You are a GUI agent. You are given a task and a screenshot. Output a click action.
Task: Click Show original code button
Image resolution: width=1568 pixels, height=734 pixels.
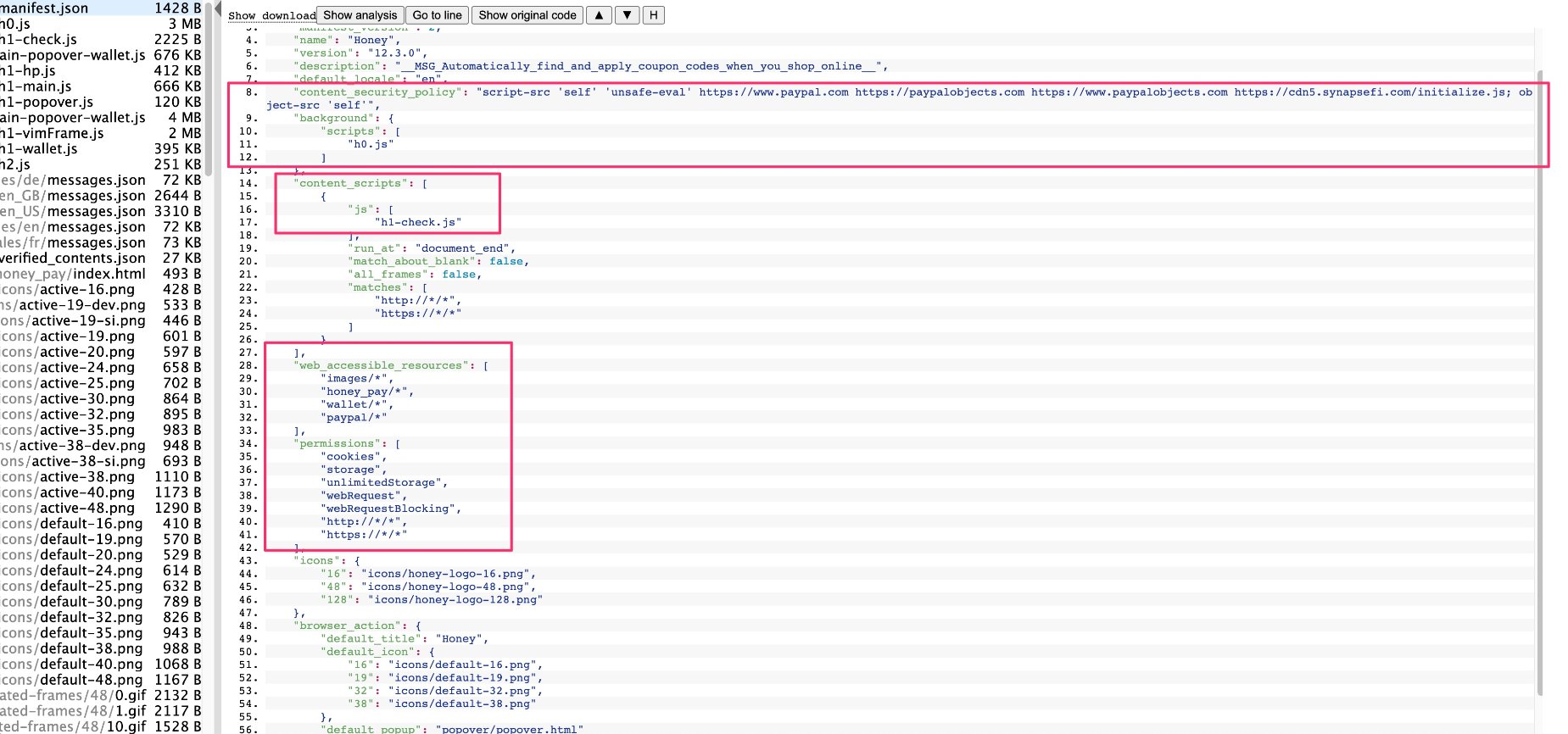click(x=527, y=15)
